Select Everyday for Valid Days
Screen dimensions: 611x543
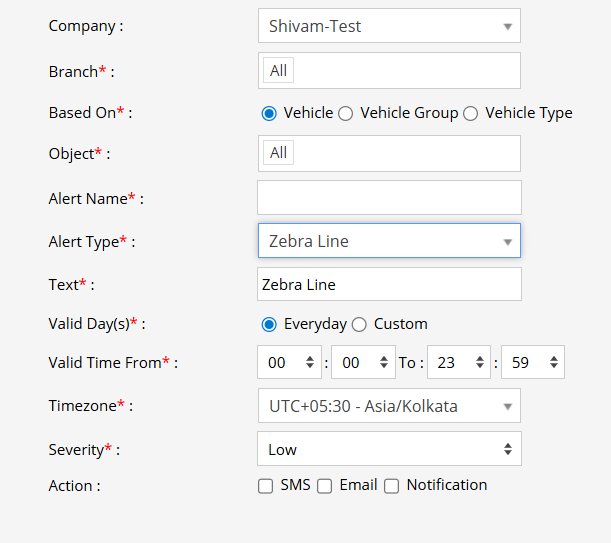coord(269,324)
